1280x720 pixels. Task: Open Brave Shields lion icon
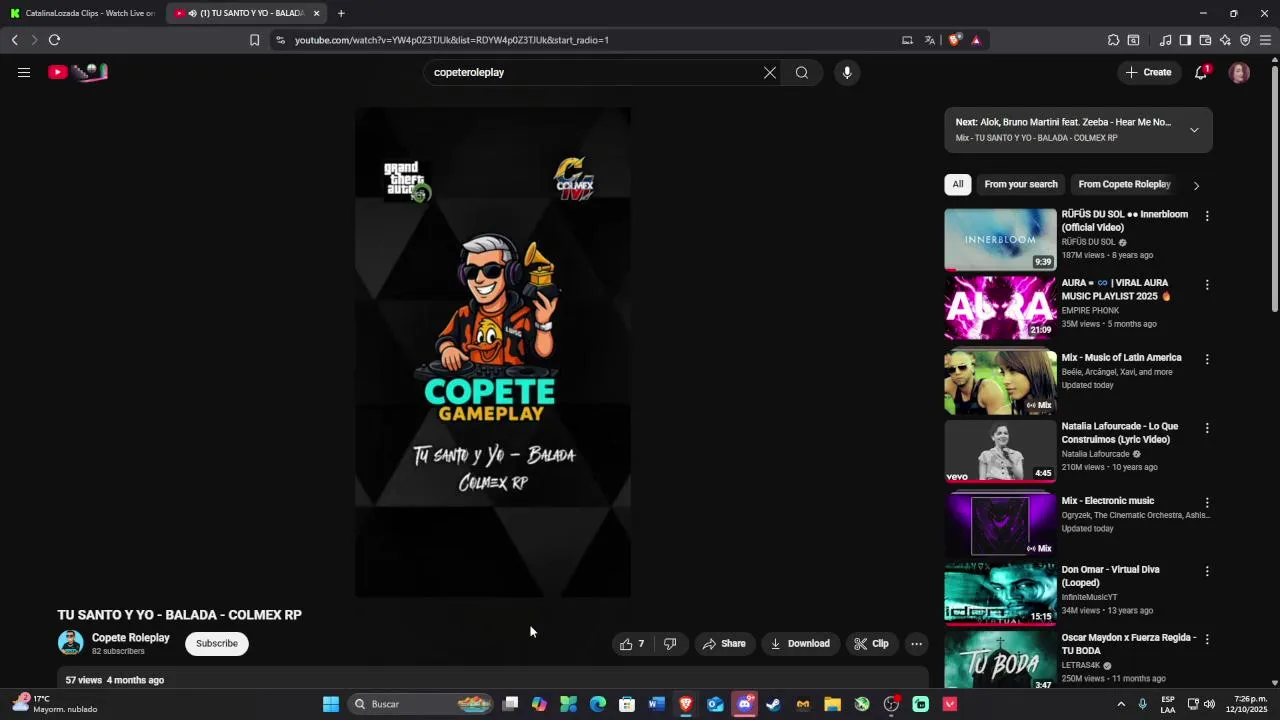point(954,40)
